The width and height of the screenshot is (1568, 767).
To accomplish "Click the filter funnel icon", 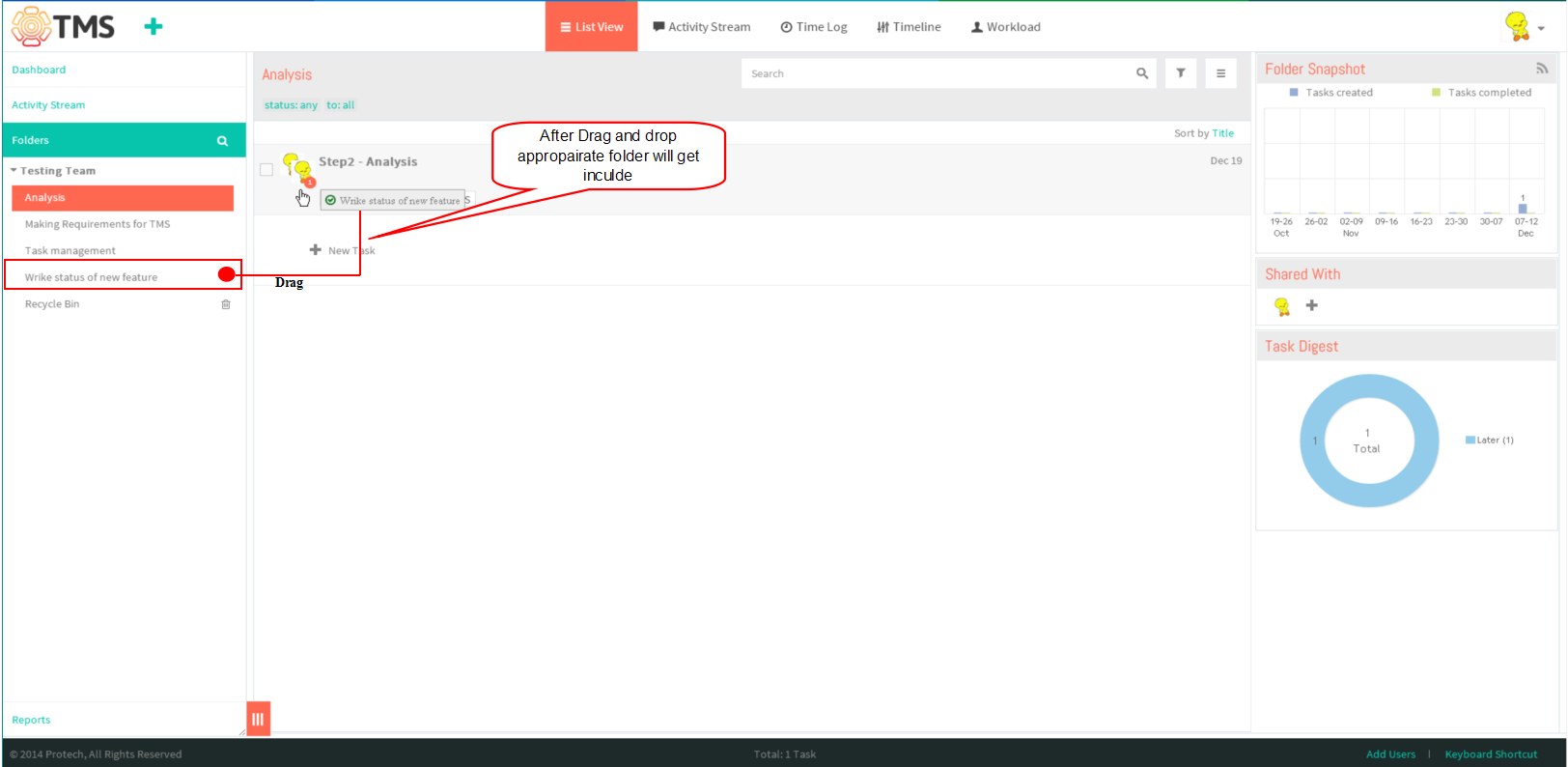I will [x=1181, y=73].
